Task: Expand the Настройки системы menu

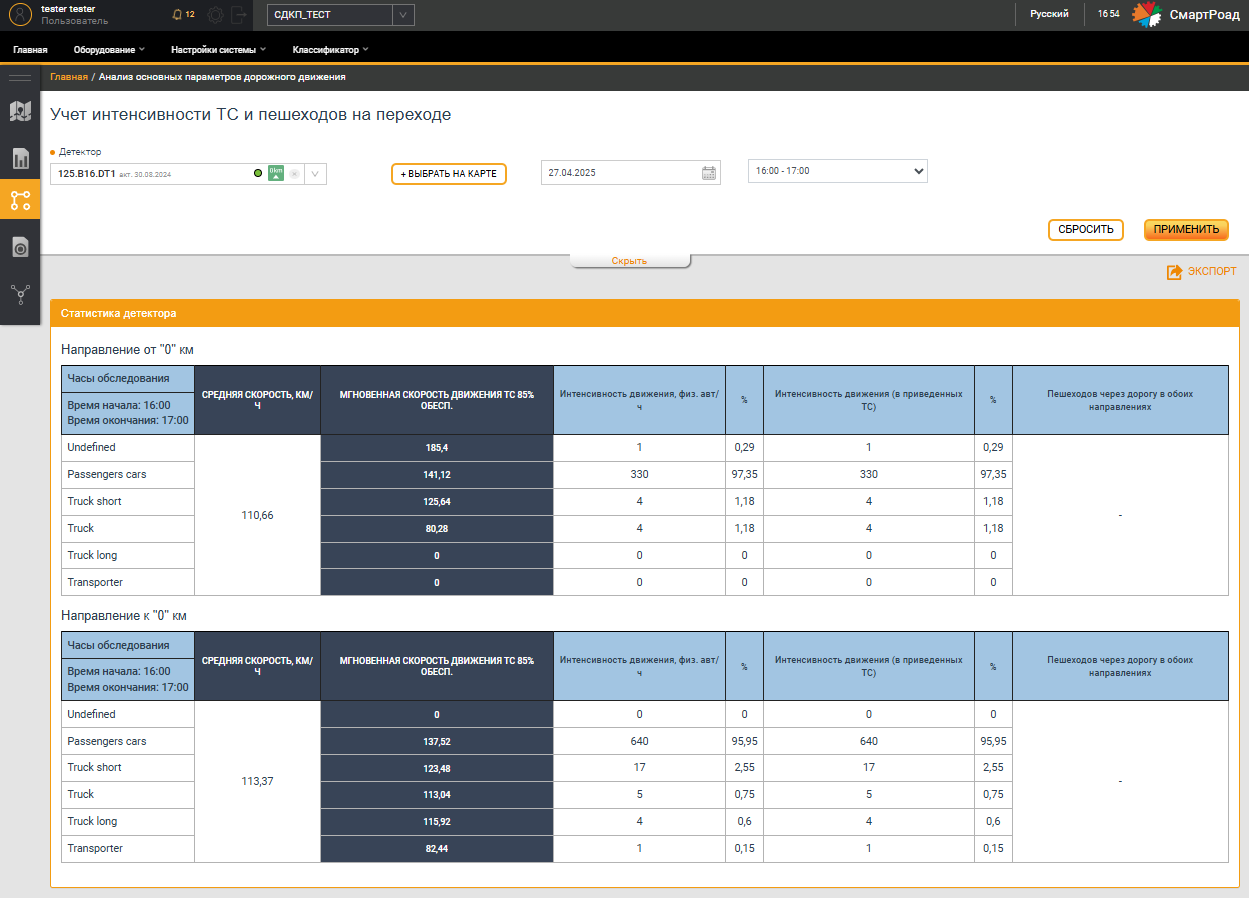Action: pos(218,49)
